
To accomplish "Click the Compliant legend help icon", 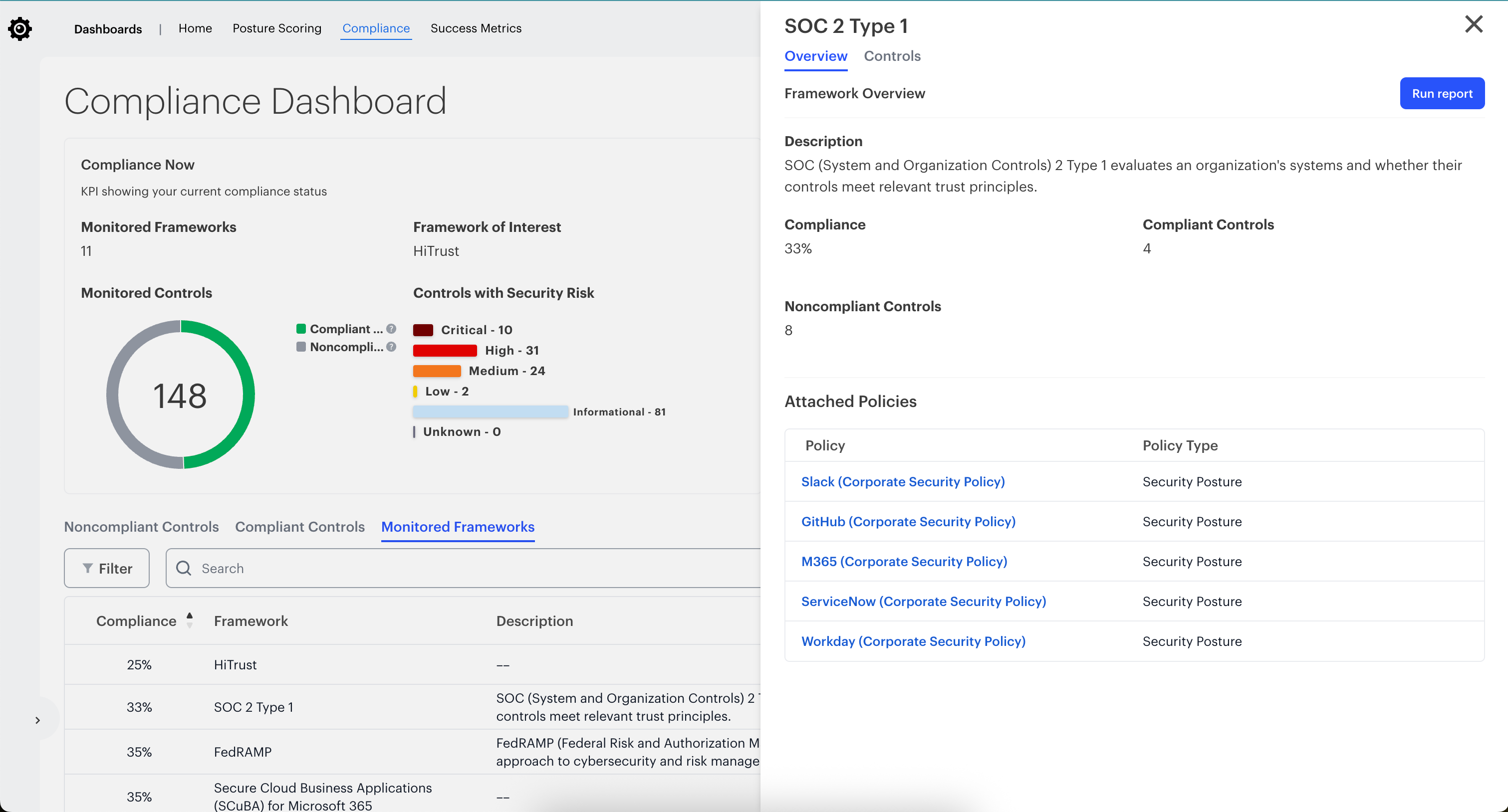I will tap(391, 329).
